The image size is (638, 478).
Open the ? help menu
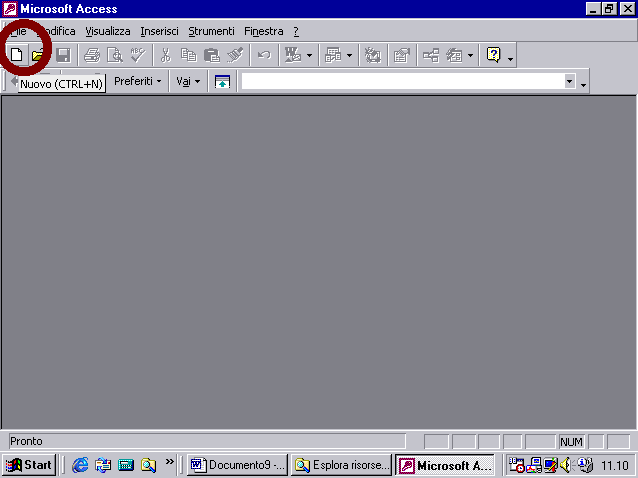tap(296, 31)
